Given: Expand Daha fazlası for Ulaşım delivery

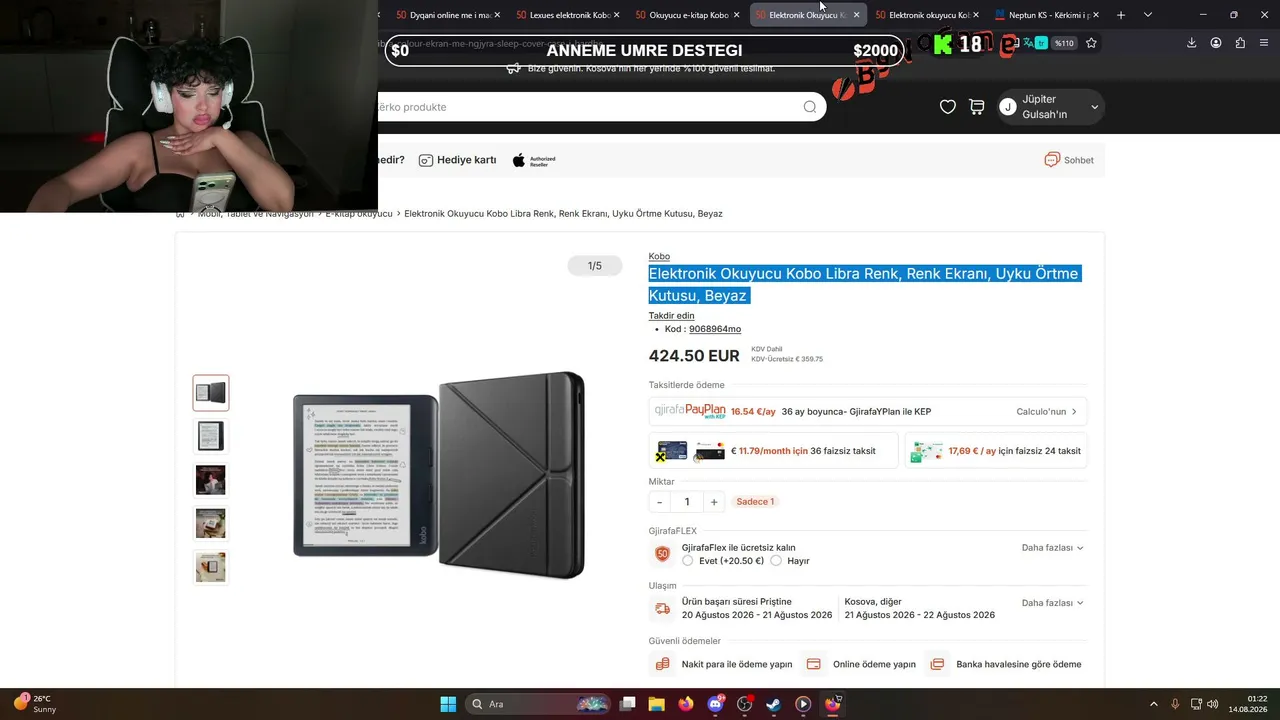Looking at the screenshot, I should click(x=1052, y=603).
